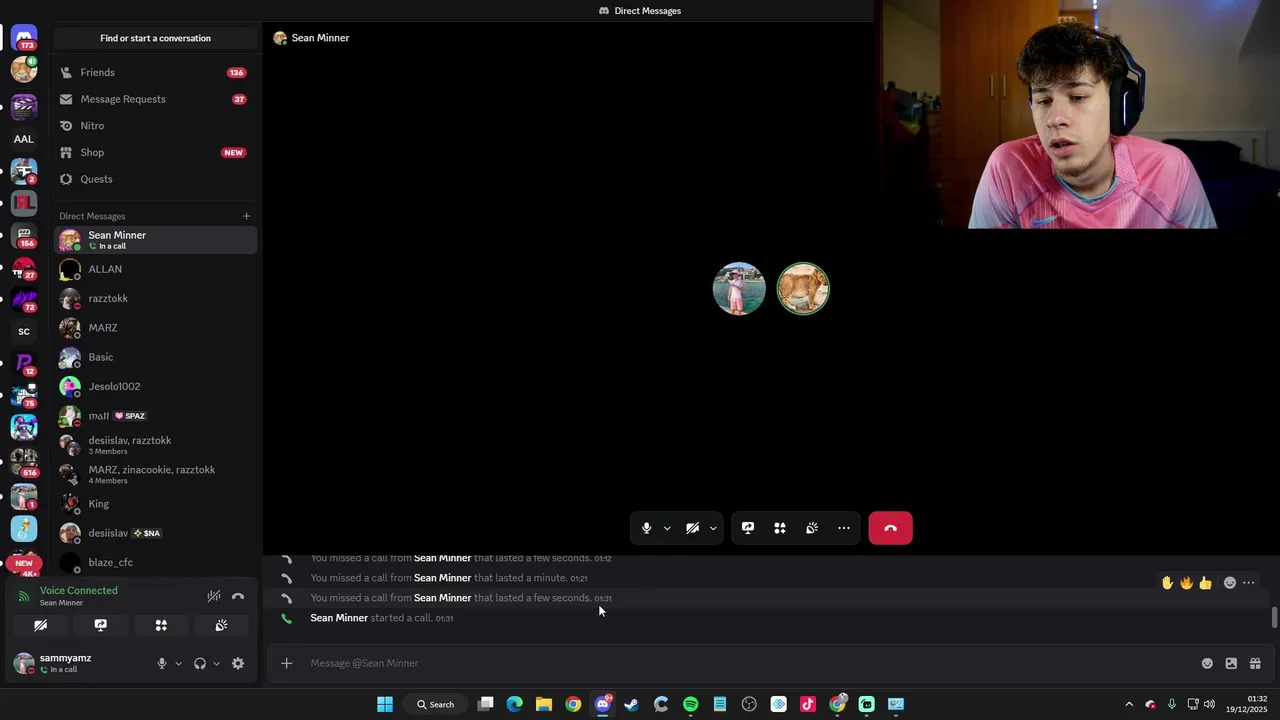Toggle noise suppression in Voice Connected panel
The width and height of the screenshot is (1280, 720).
tap(213, 596)
